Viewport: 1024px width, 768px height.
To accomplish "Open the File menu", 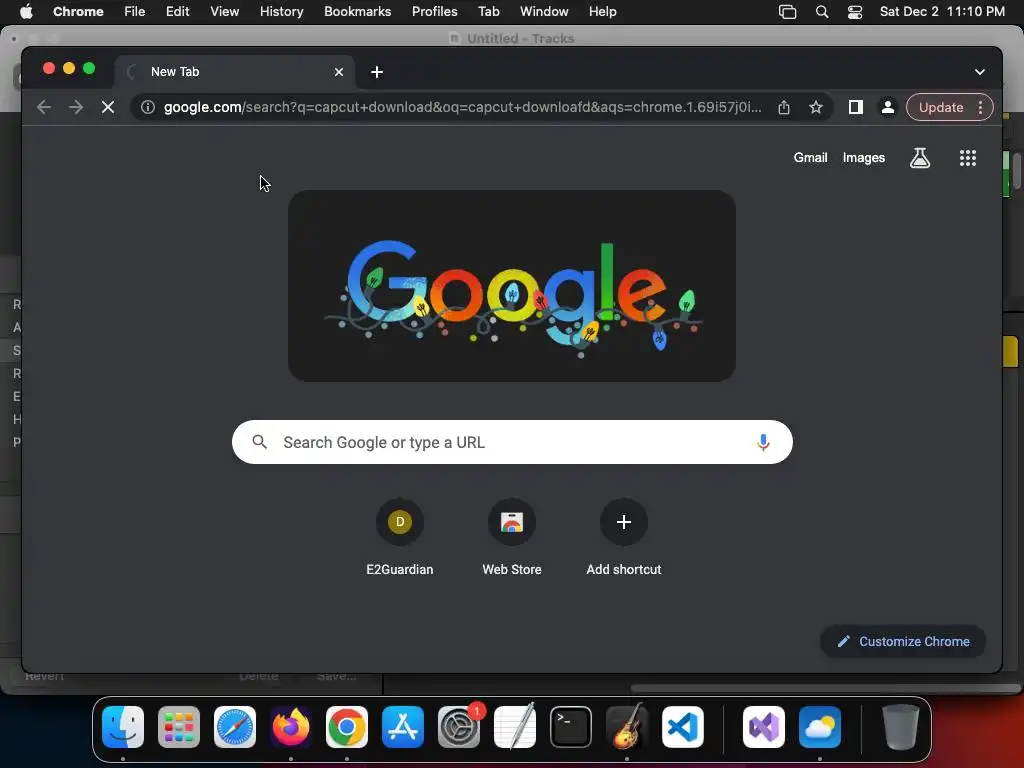I will pos(135,12).
